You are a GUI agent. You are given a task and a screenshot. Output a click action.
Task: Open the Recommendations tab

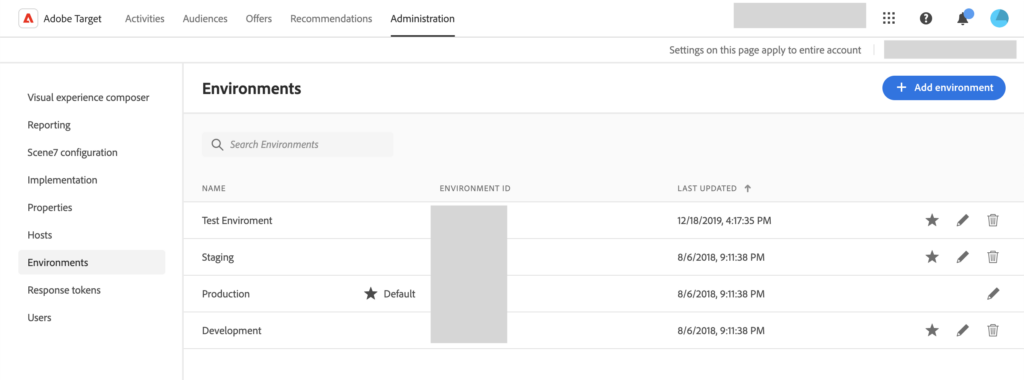coord(331,19)
